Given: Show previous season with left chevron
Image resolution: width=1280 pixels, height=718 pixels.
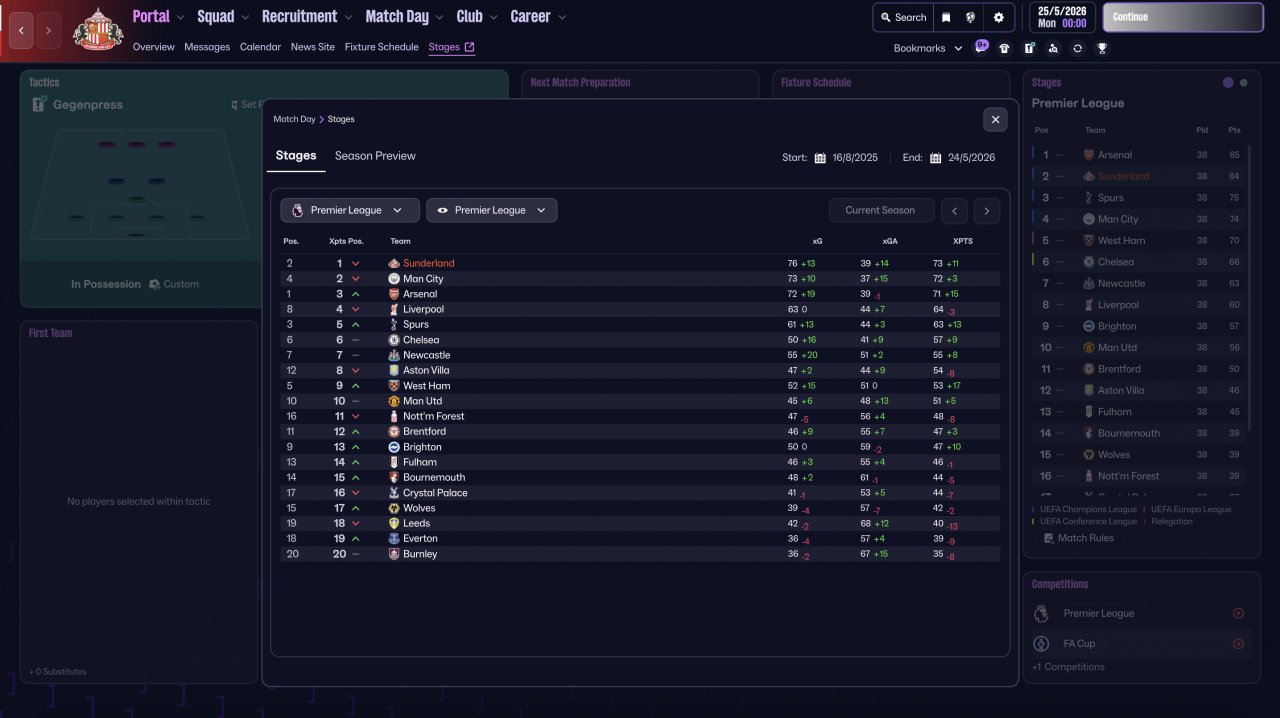Looking at the screenshot, I should pos(955,210).
